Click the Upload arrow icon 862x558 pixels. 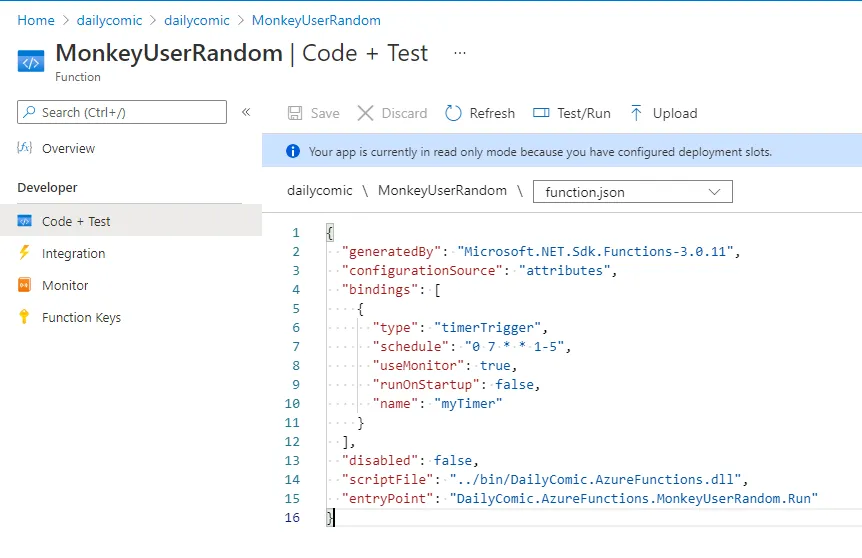pos(636,113)
